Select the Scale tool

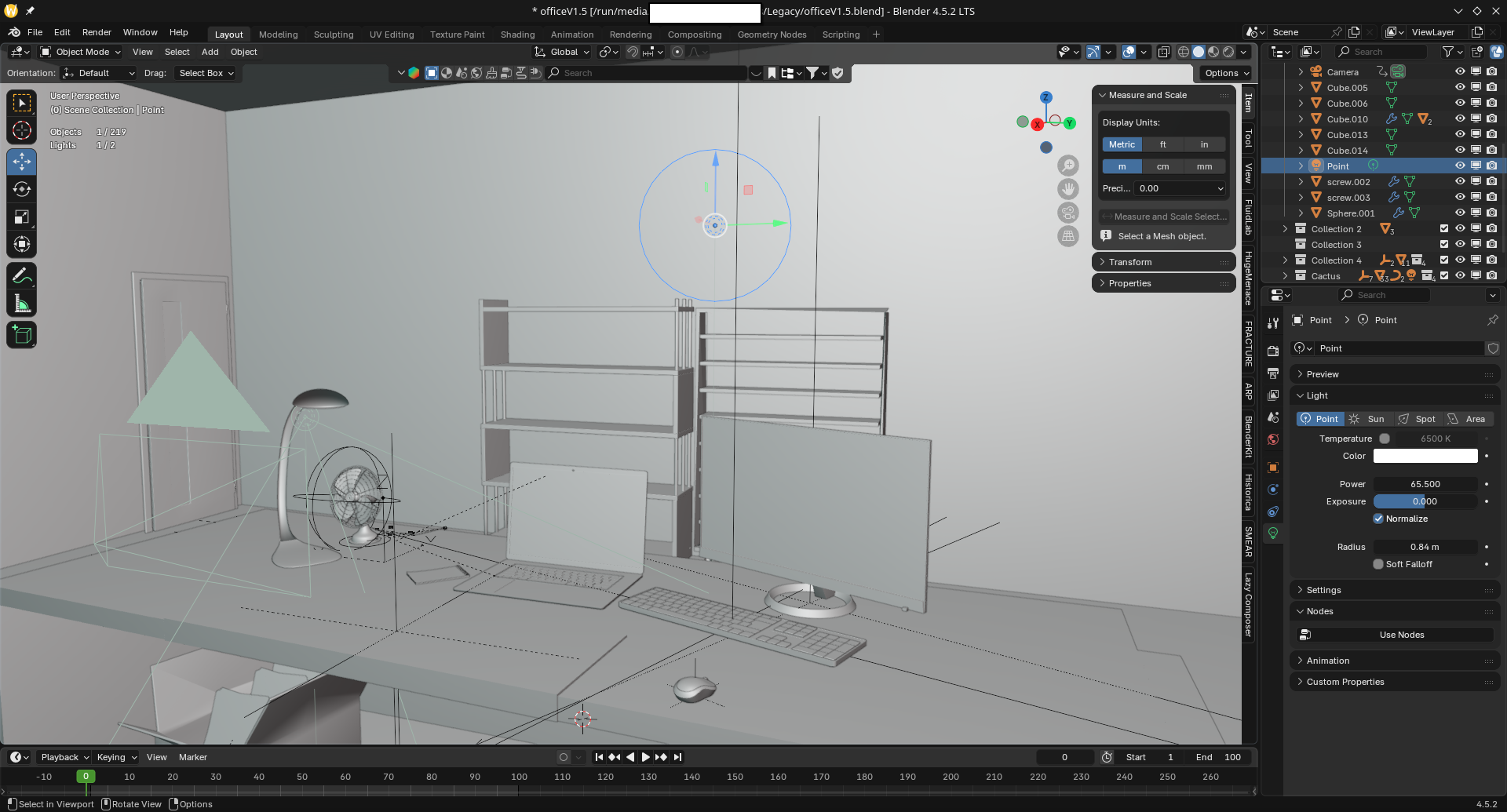coord(22,217)
